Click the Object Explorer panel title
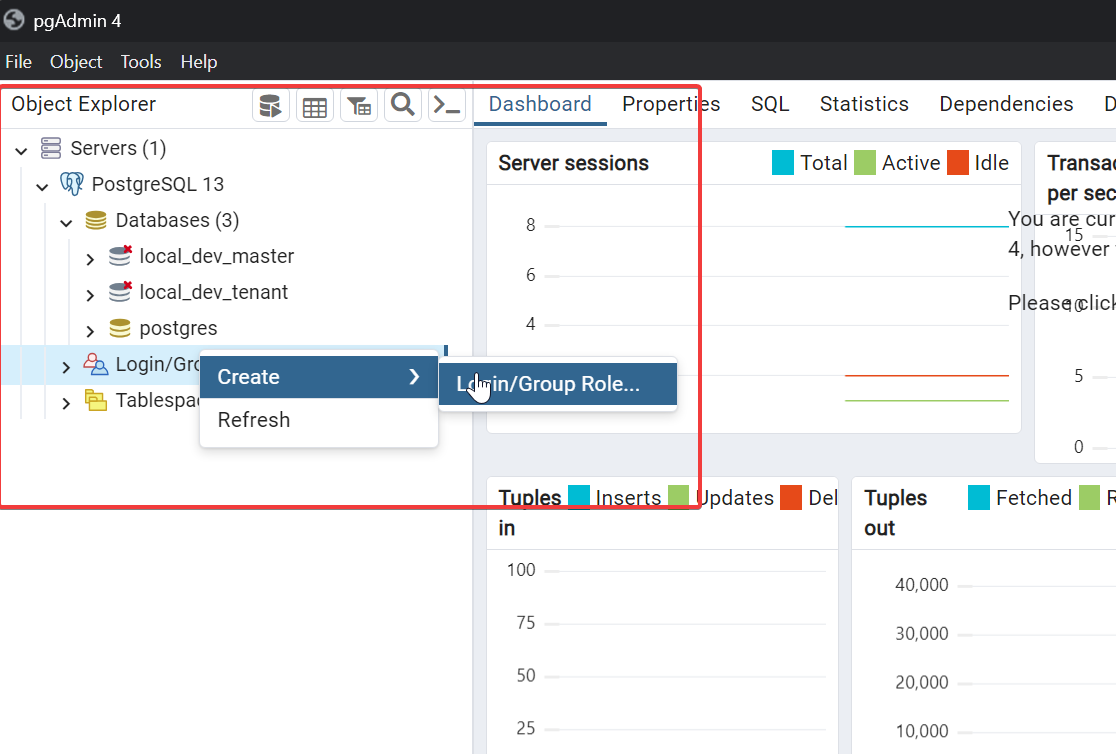The image size is (1116, 754). pyautogui.click(x=83, y=104)
